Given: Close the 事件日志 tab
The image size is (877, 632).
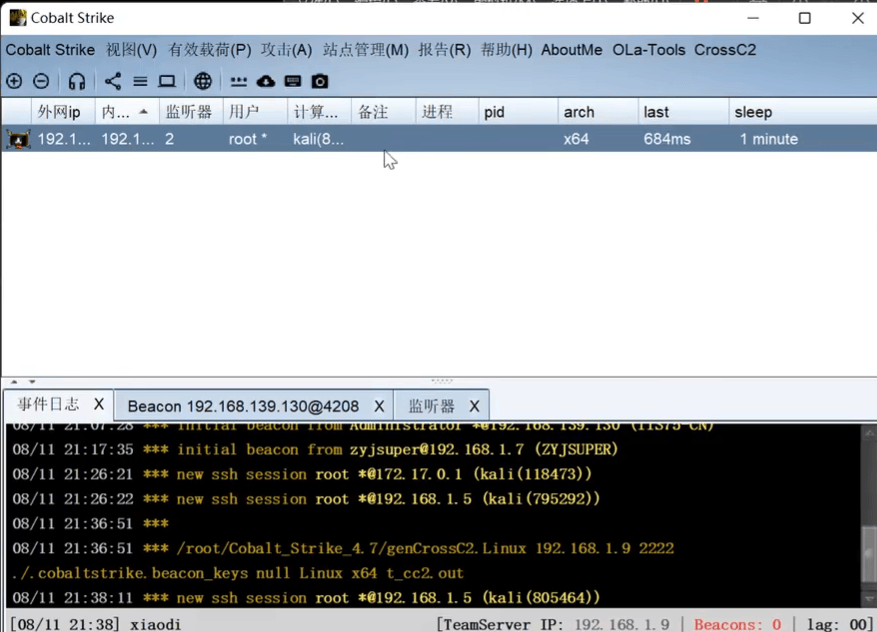Looking at the screenshot, I should (x=99, y=404).
